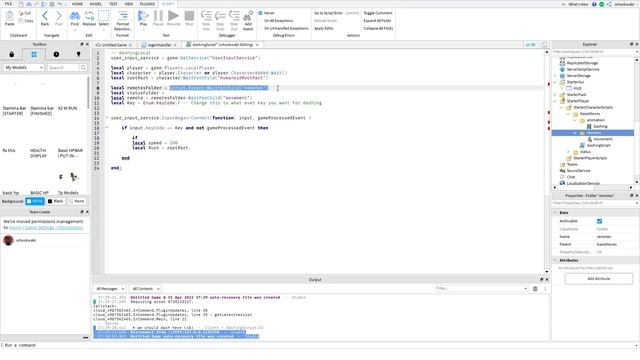Click the Help icon in title bar
Screen dimensions: 640x360
pos(594,4)
